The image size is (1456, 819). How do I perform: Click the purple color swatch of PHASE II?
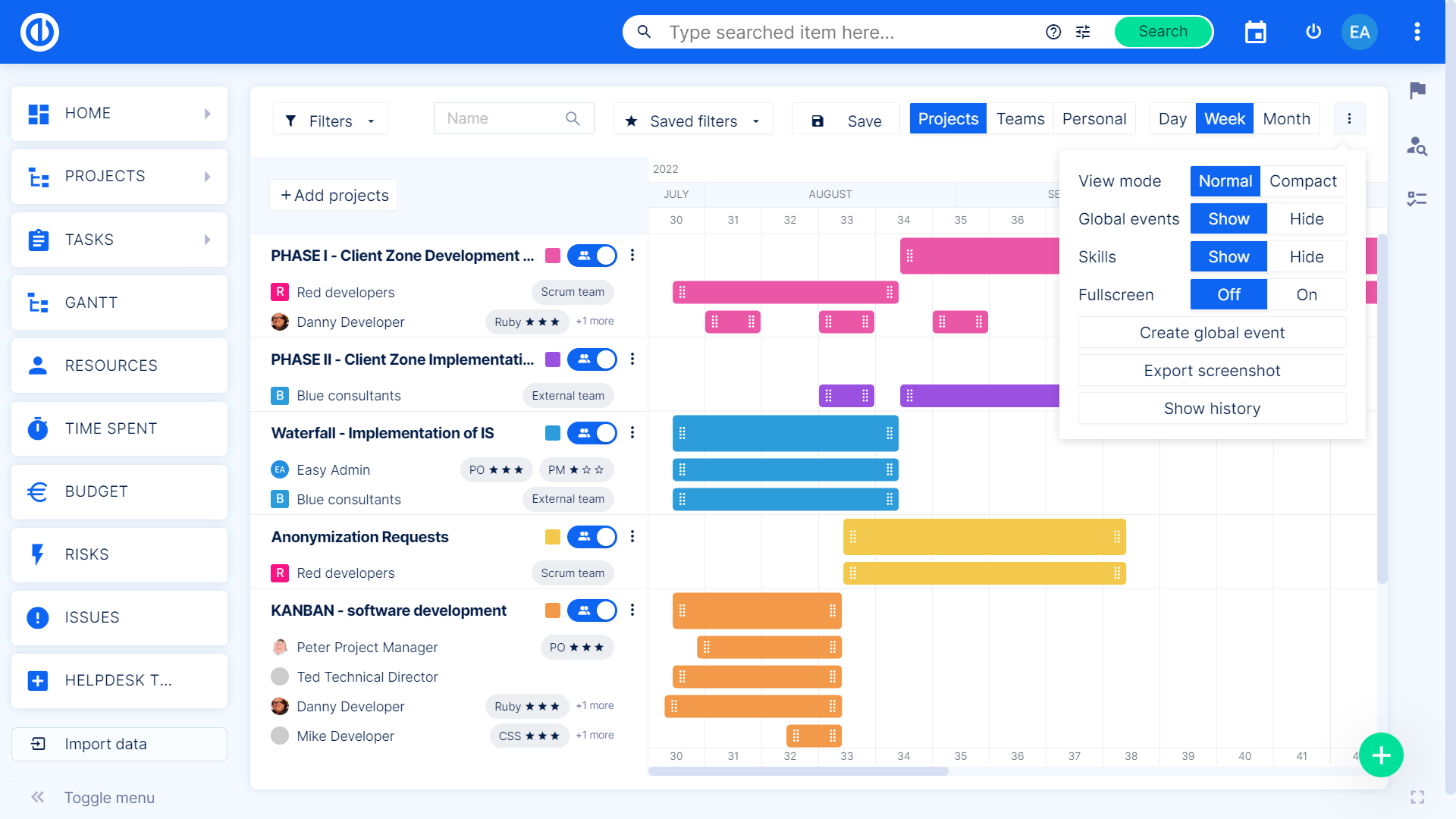pos(553,359)
